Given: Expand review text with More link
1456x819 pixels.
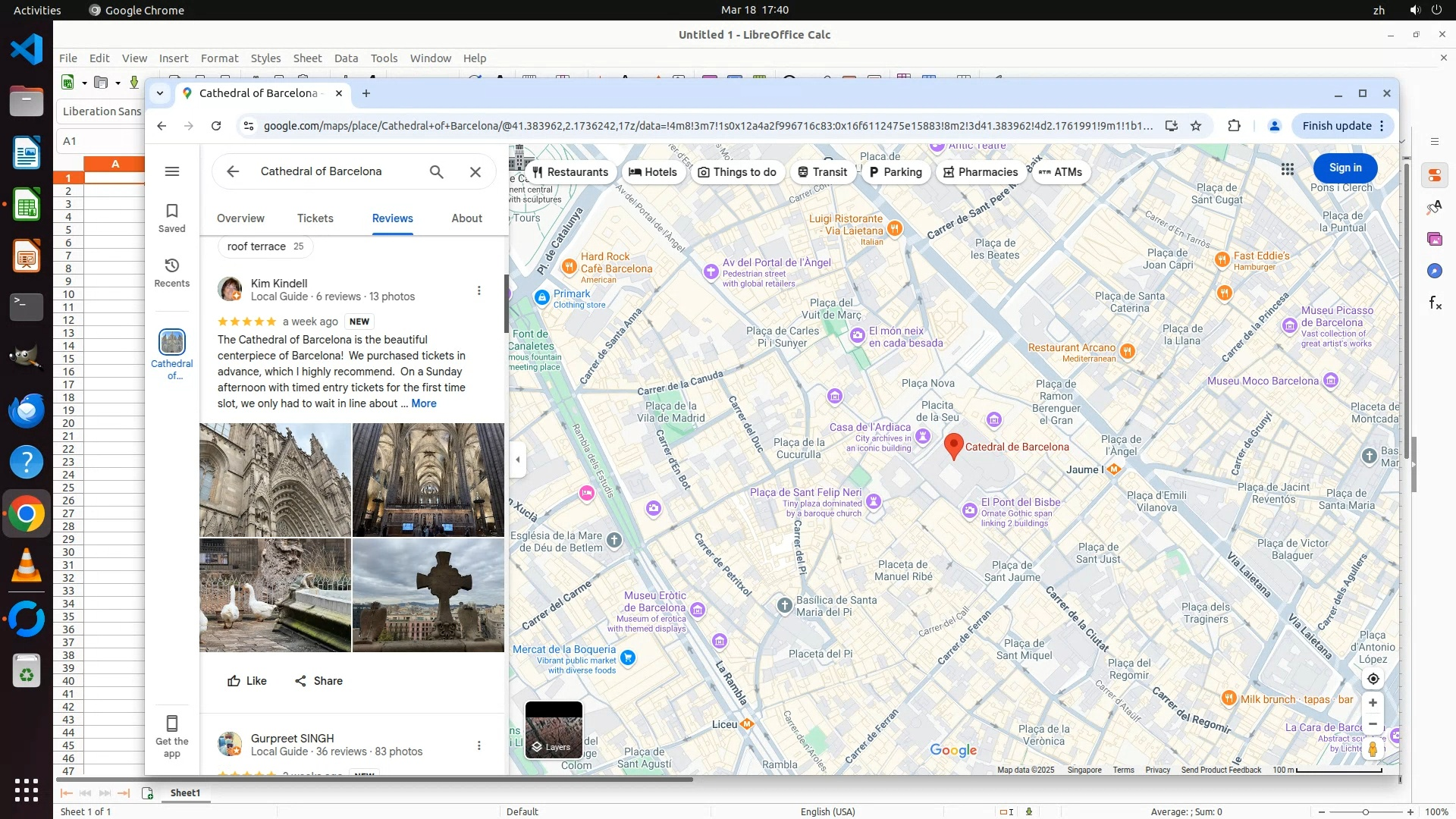Looking at the screenshot, I should click(423, 403).
